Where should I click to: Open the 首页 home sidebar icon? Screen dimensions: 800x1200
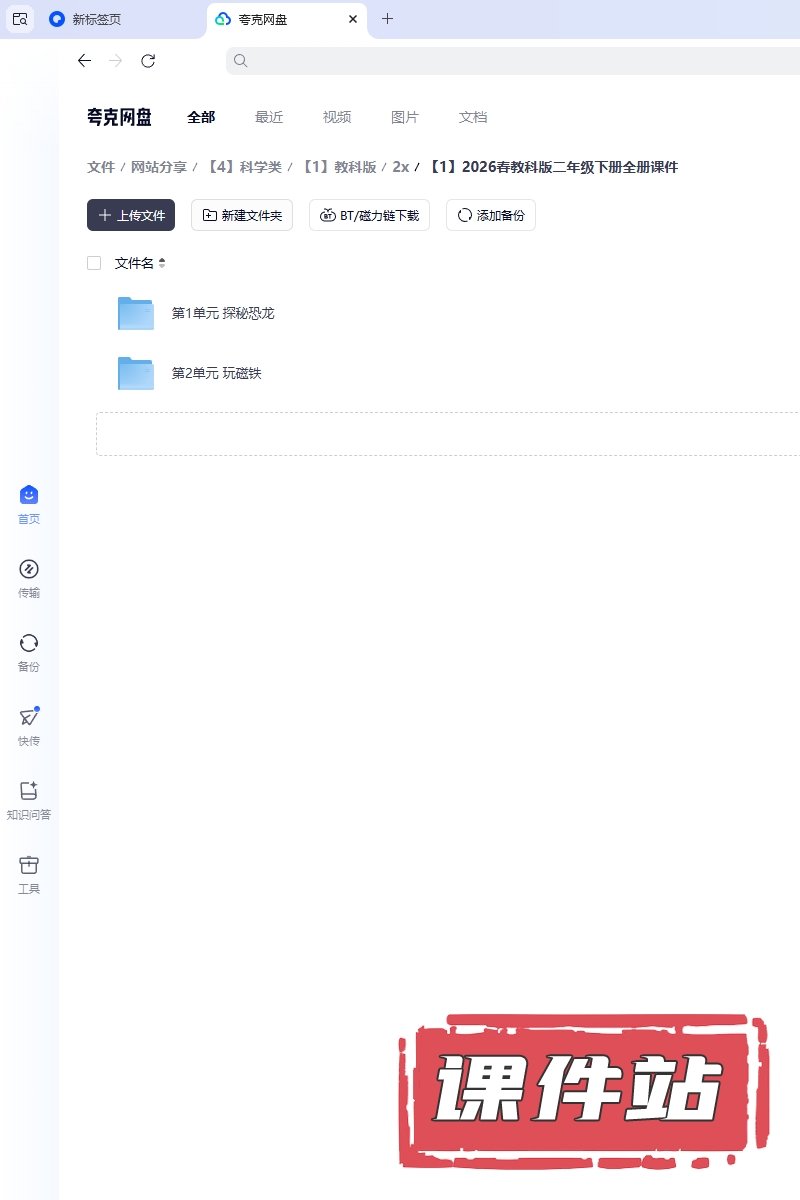(29, 495)
